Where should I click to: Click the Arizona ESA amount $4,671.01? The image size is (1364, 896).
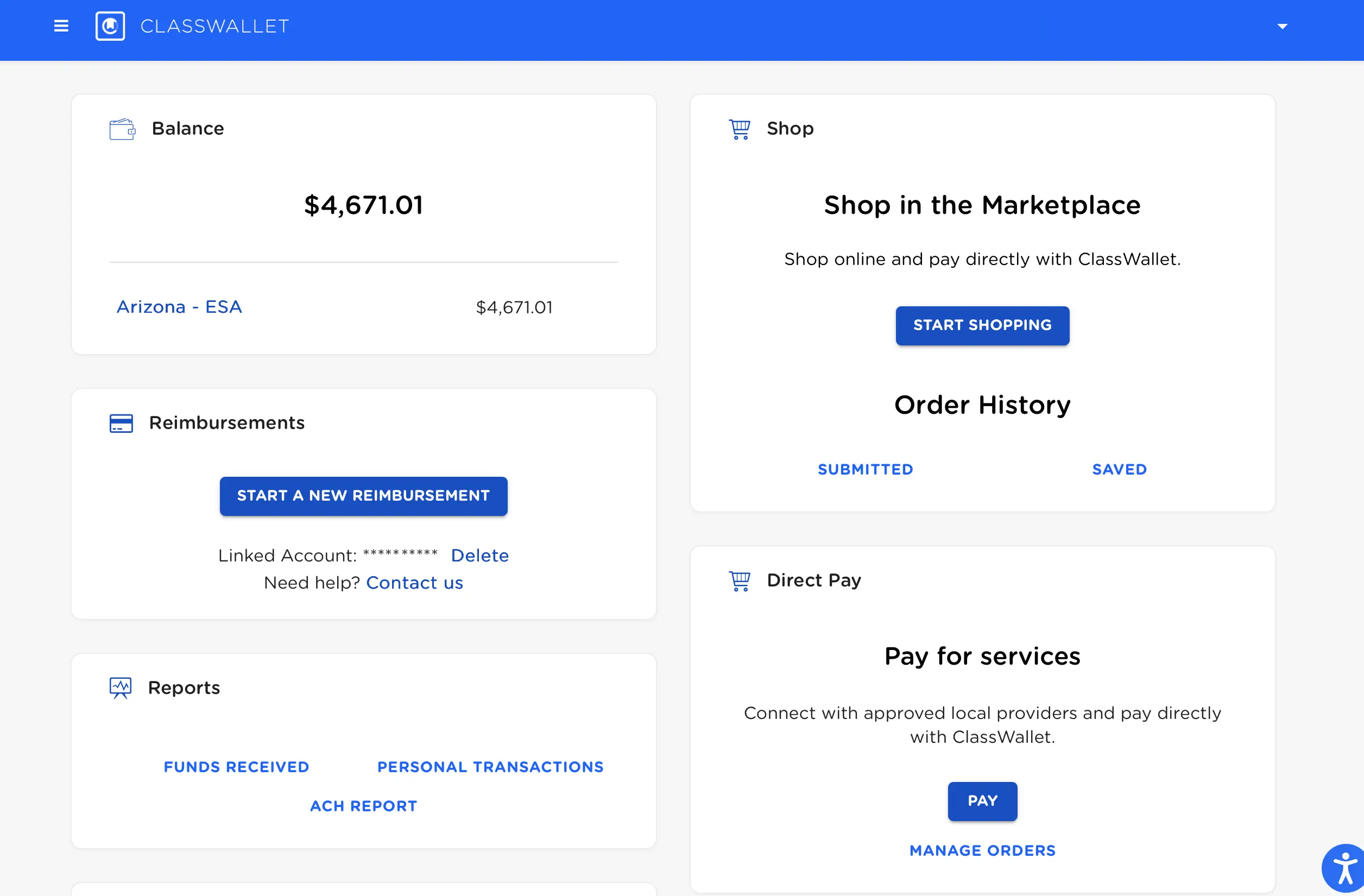point(514,308)
